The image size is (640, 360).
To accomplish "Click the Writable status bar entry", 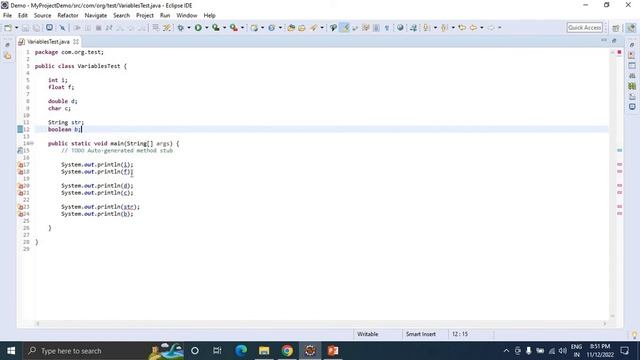I will click(x=367, y=334).
